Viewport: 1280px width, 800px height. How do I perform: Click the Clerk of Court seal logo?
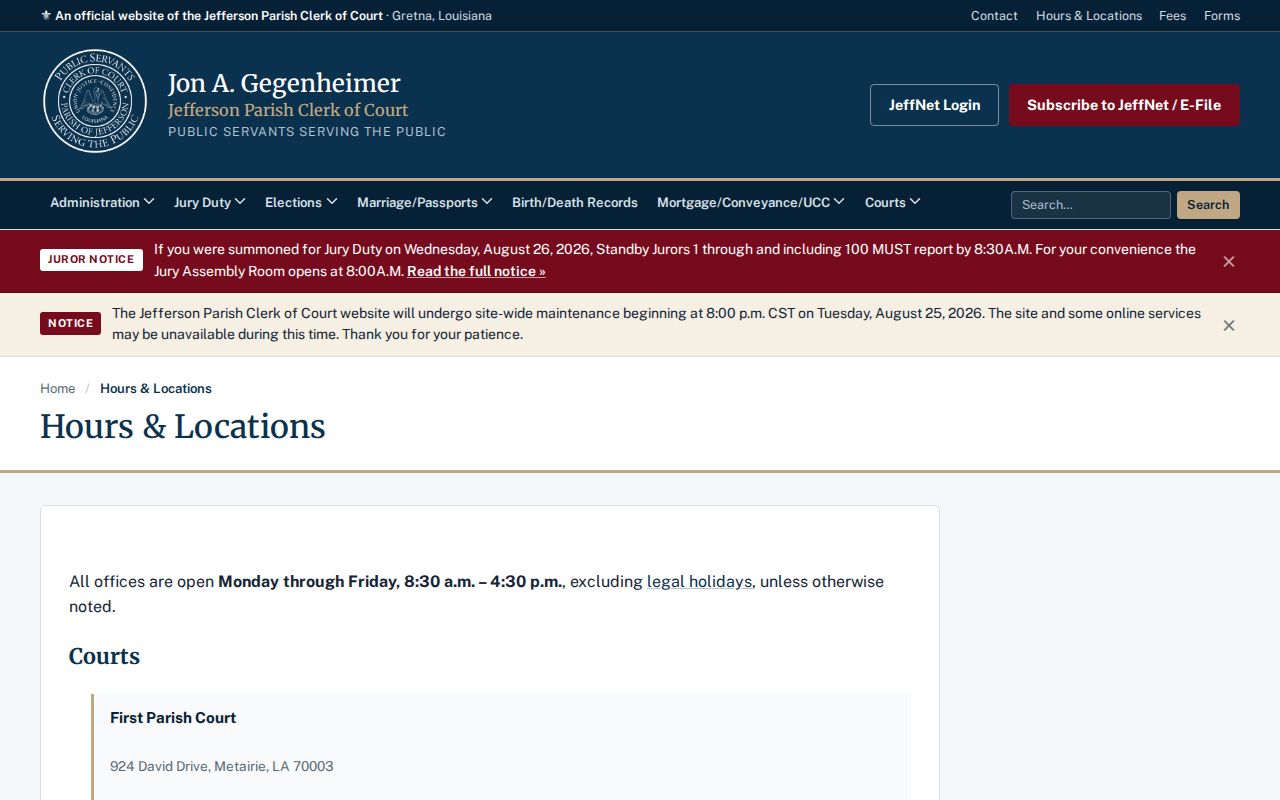point(95,101)
